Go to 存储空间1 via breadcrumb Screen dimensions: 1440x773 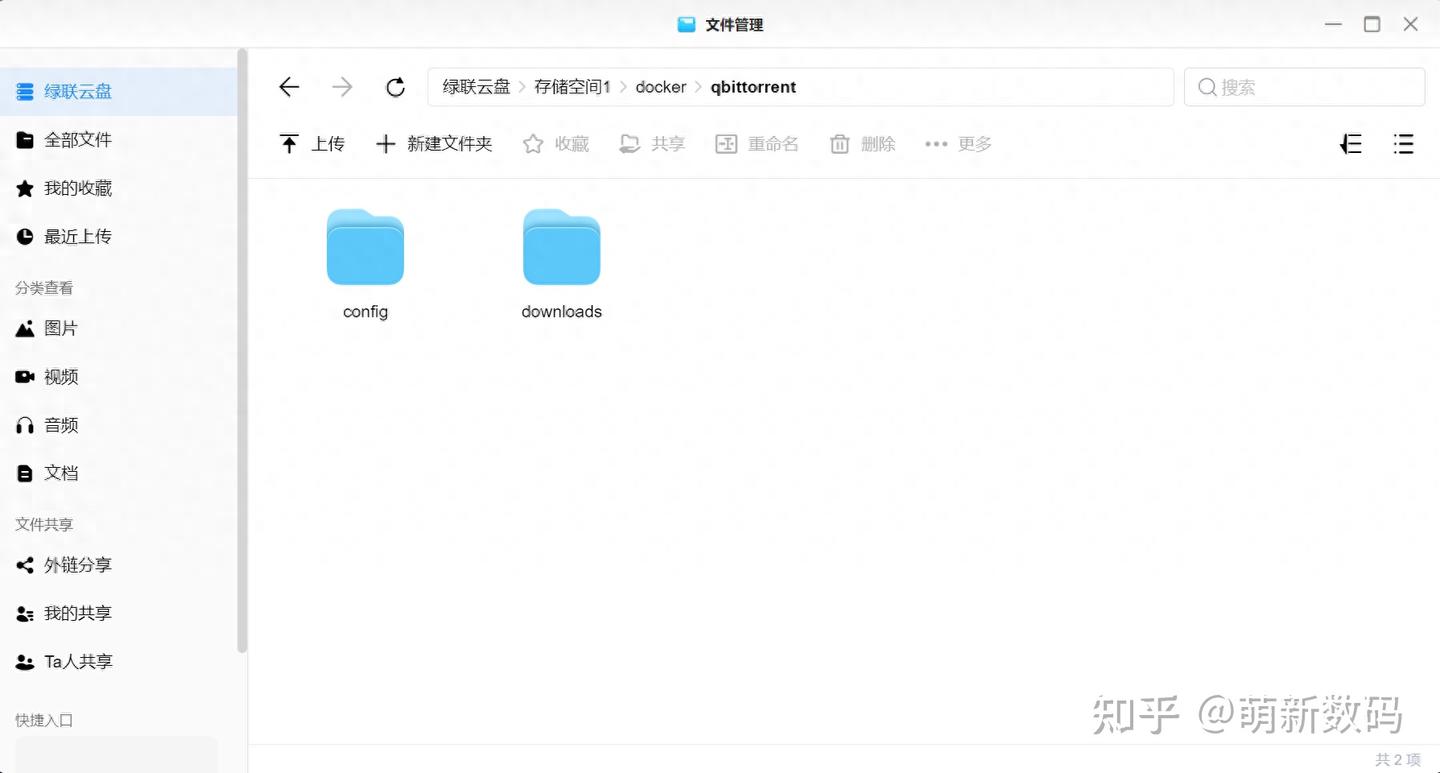pos(571,87)
